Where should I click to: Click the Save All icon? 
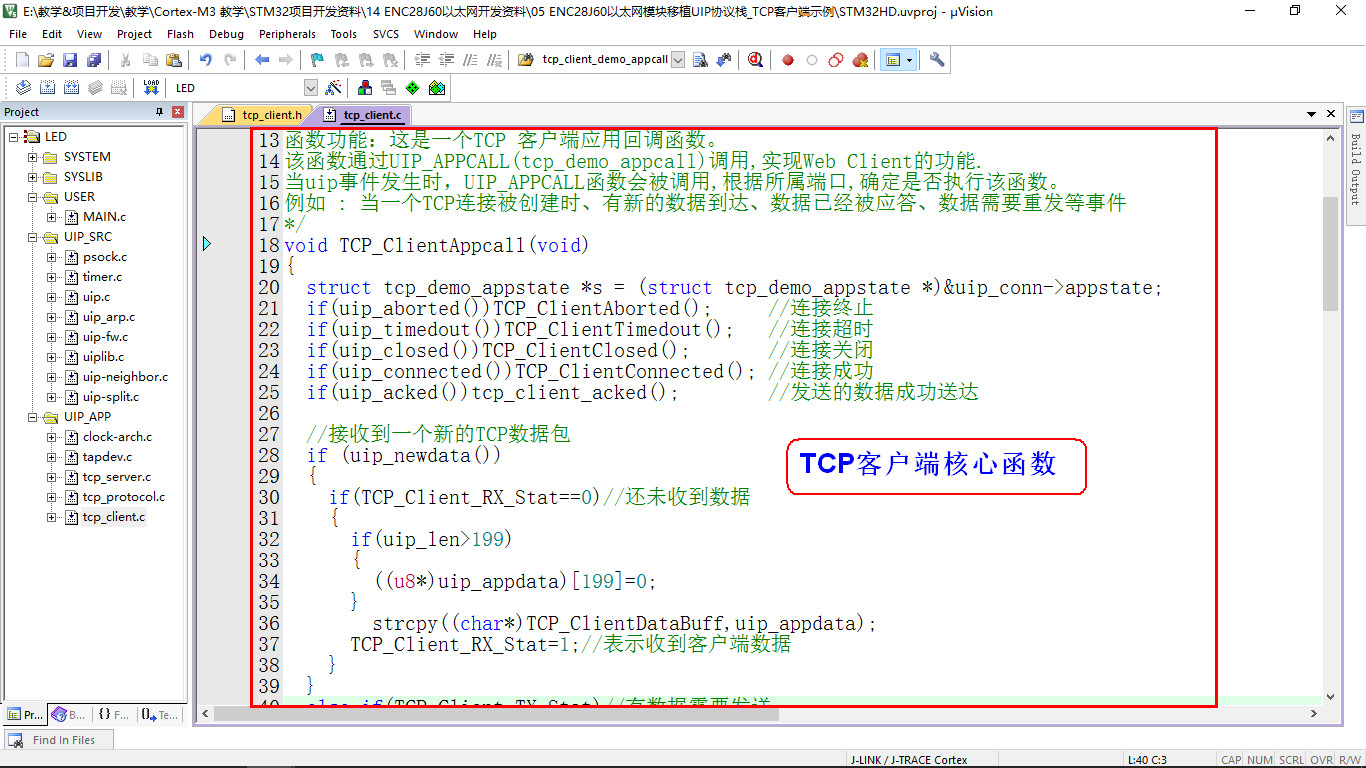pos(93,60)
